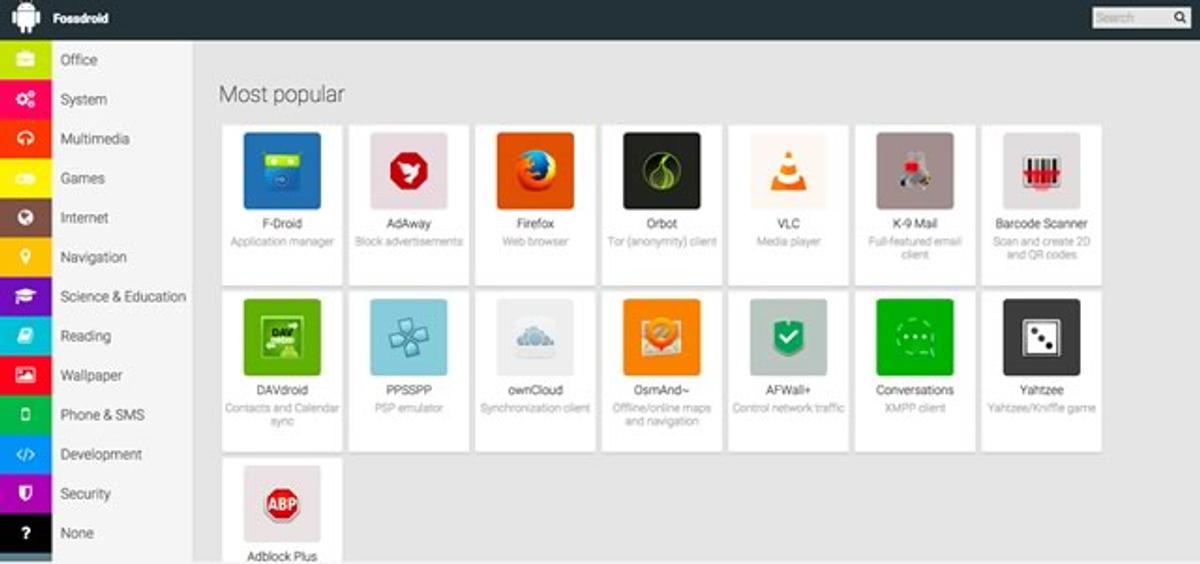Click the F-Droid app name link
1200x564 pixels.
point(282,224)
